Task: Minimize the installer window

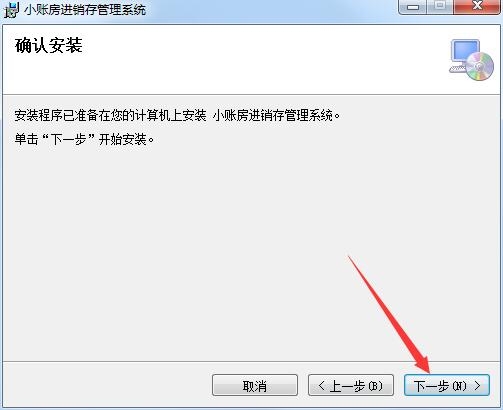Action: [413, 7]
